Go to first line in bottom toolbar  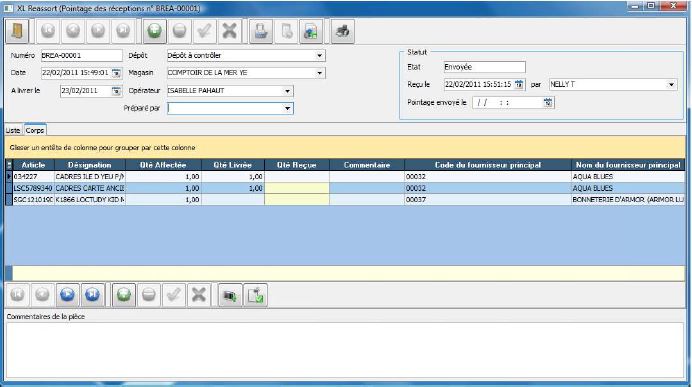(17, 295)
